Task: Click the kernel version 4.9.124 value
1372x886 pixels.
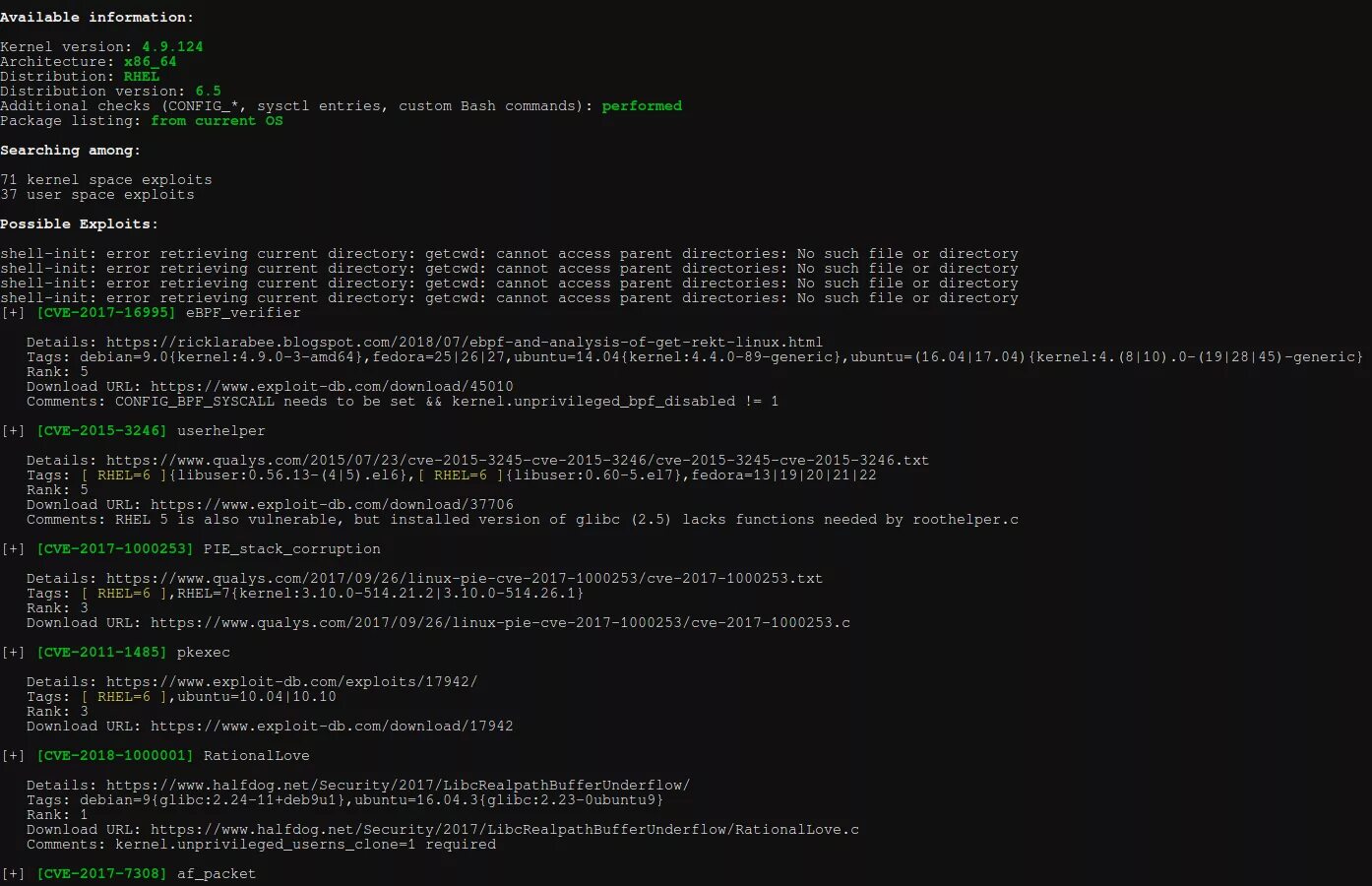Action: pyautogui.click(x=172, y=46)
